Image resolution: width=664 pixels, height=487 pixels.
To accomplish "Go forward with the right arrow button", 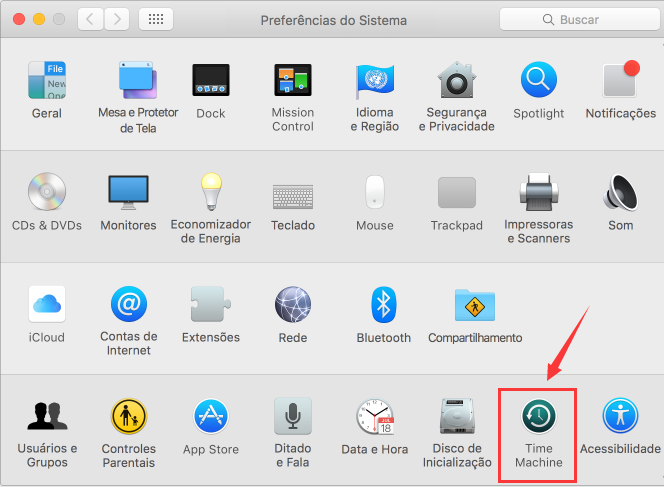I will (116, 19).
